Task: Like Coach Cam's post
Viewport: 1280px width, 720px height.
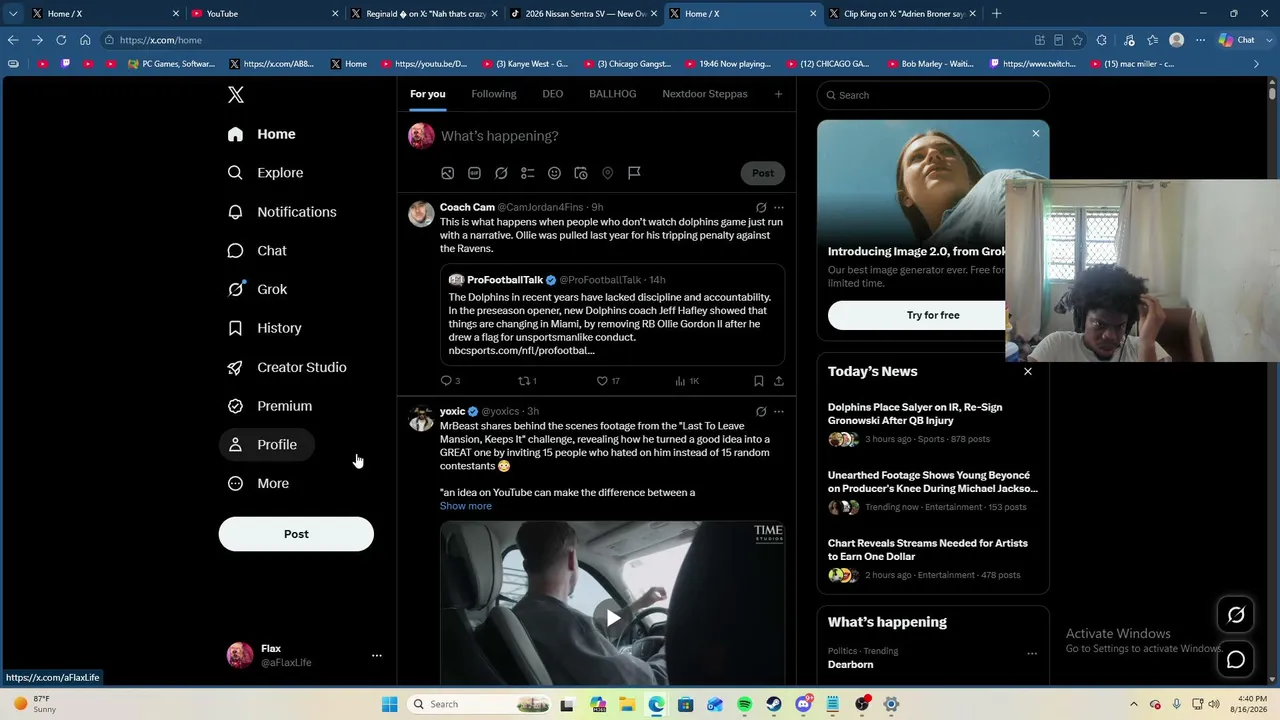Action: 608,381
